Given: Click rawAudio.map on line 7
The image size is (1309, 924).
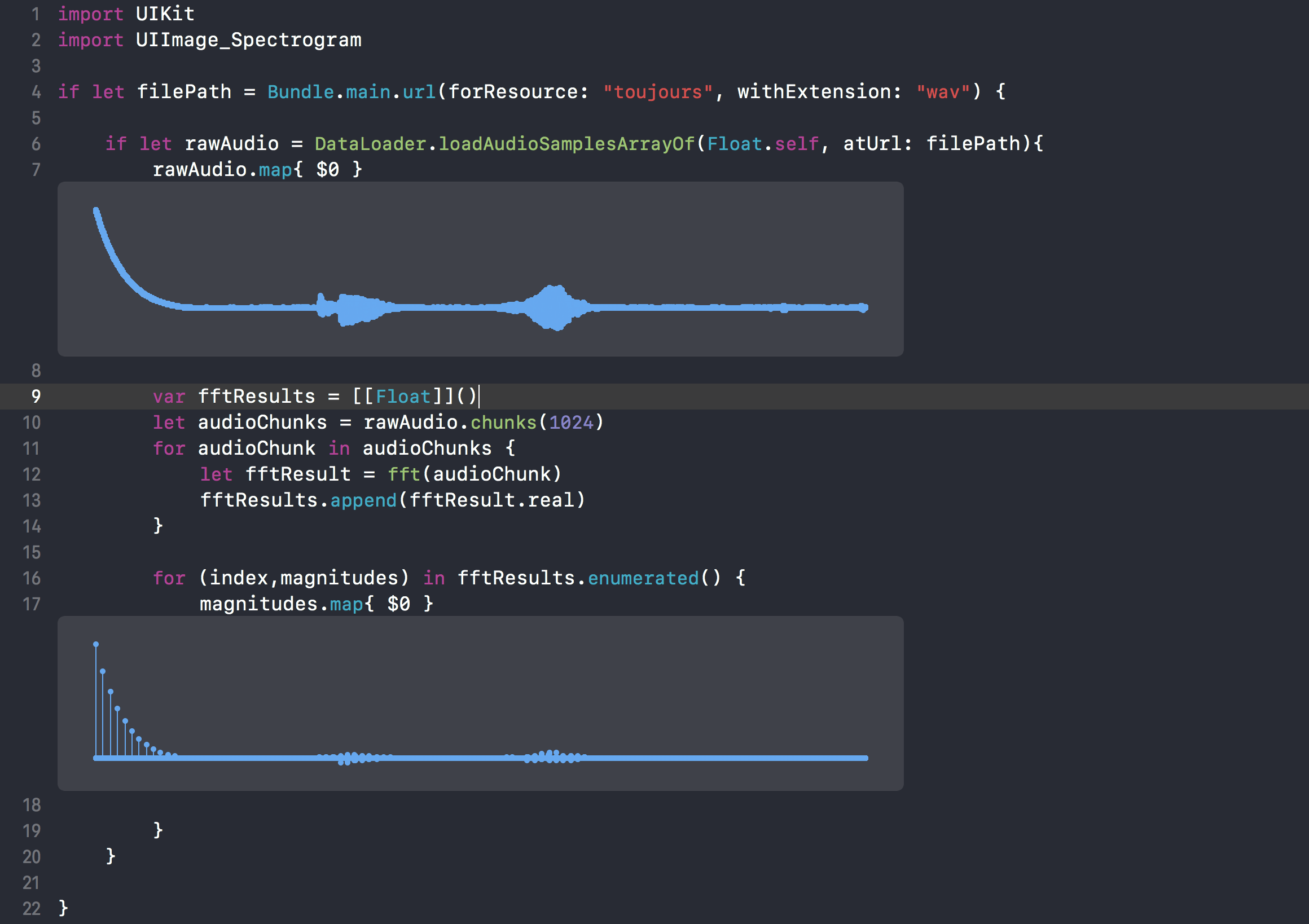Looking at the screenshot, I should (x=222, y=169).
